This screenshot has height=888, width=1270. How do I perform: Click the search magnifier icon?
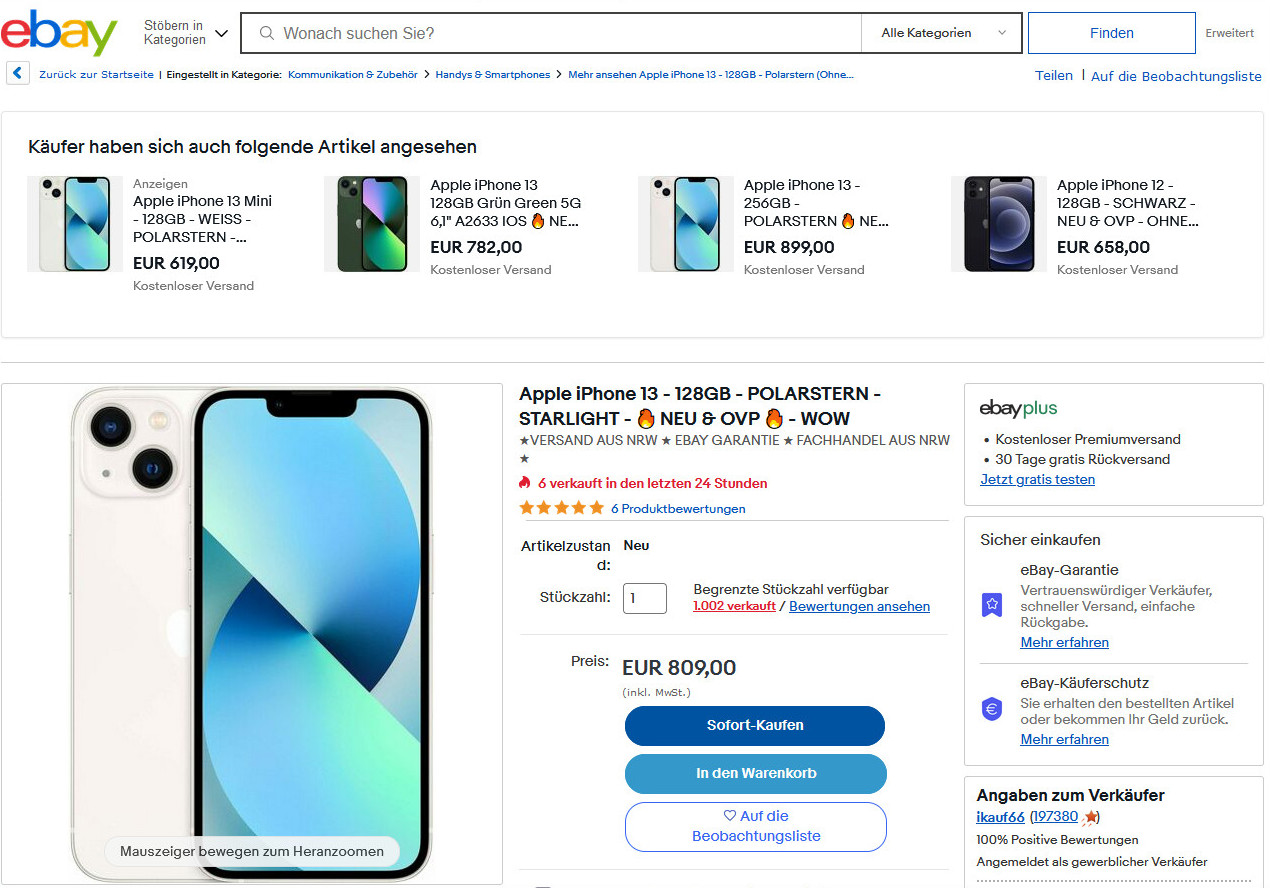[x=267, y=33]
